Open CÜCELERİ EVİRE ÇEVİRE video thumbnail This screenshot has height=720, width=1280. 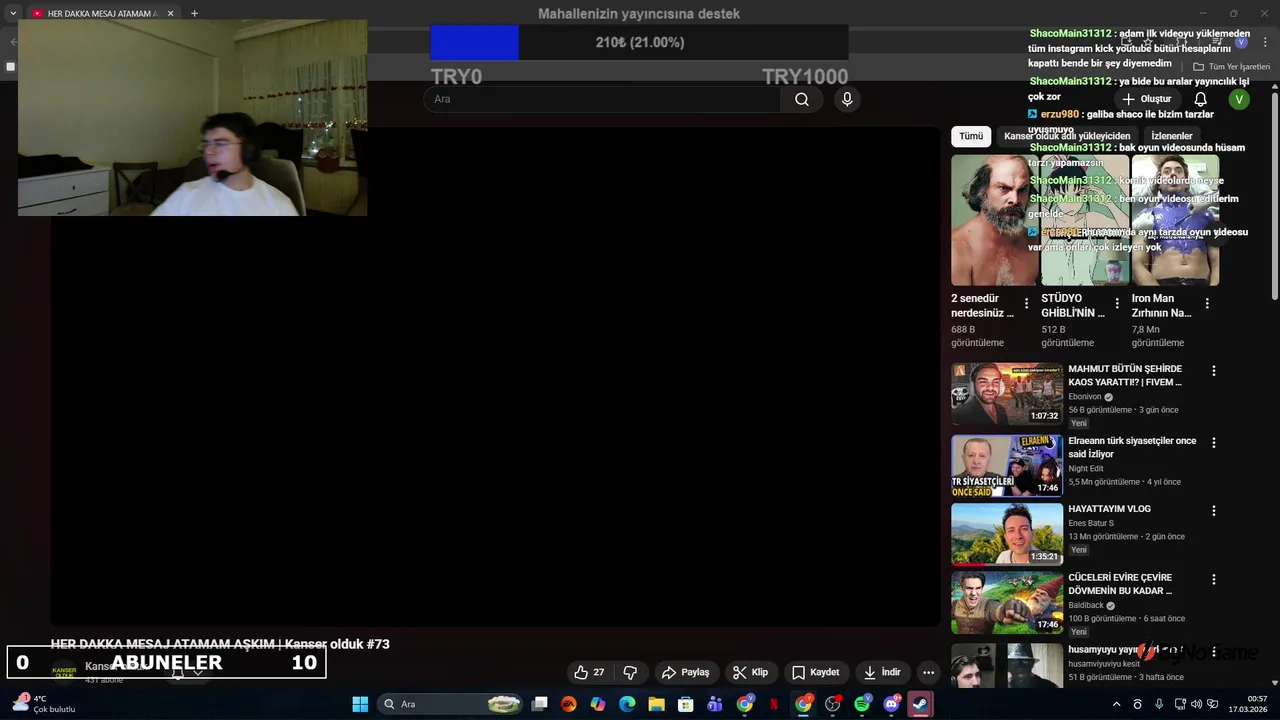tap(1007, 603)
